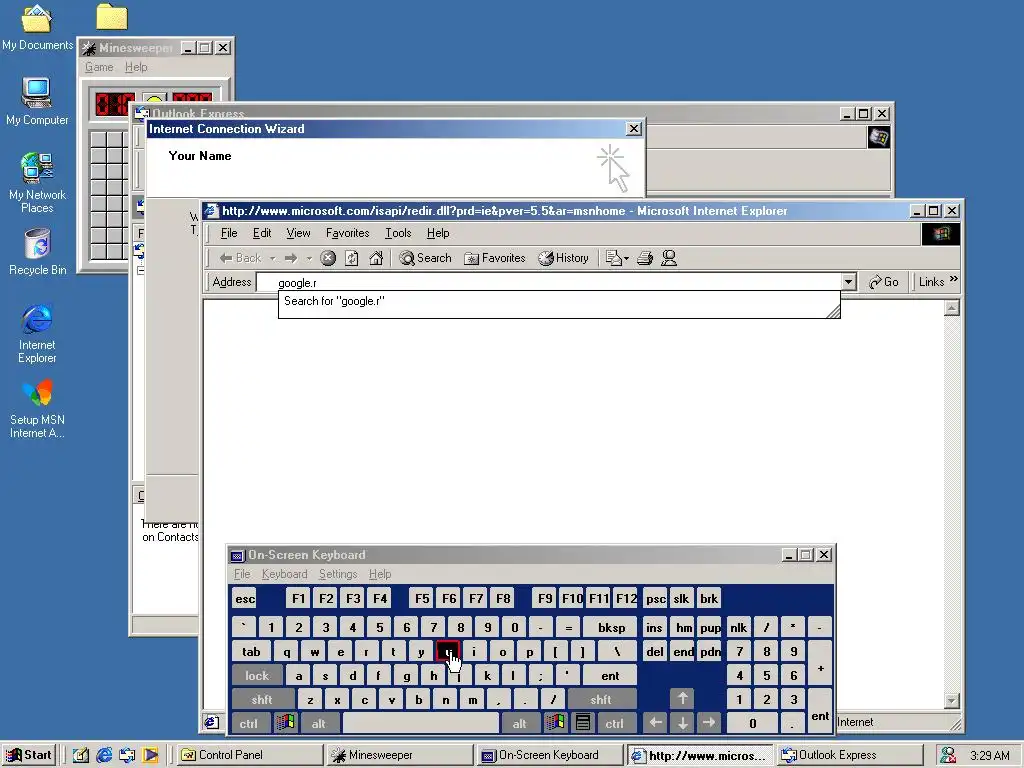This screenshot has height=768, width=1024.
Task: Open Game menu in Minesweeper
Action: [99, 67]
